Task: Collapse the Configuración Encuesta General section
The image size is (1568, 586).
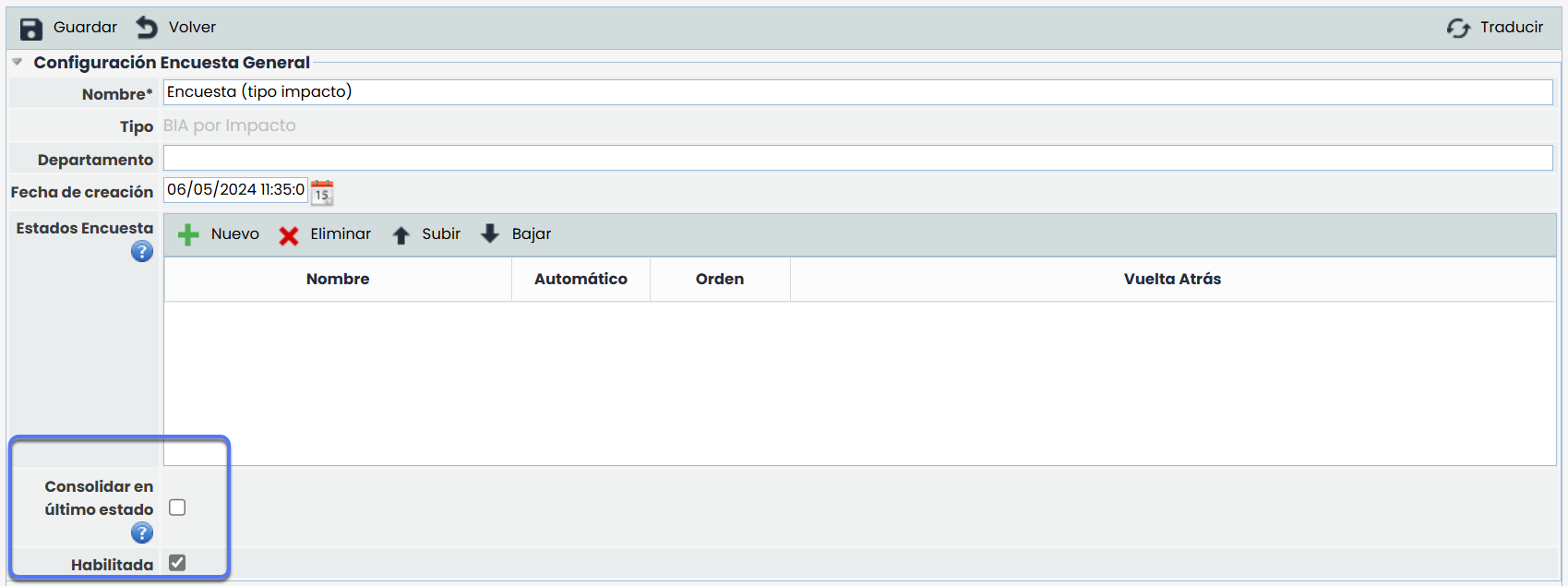Action: [x=17, y=62]
